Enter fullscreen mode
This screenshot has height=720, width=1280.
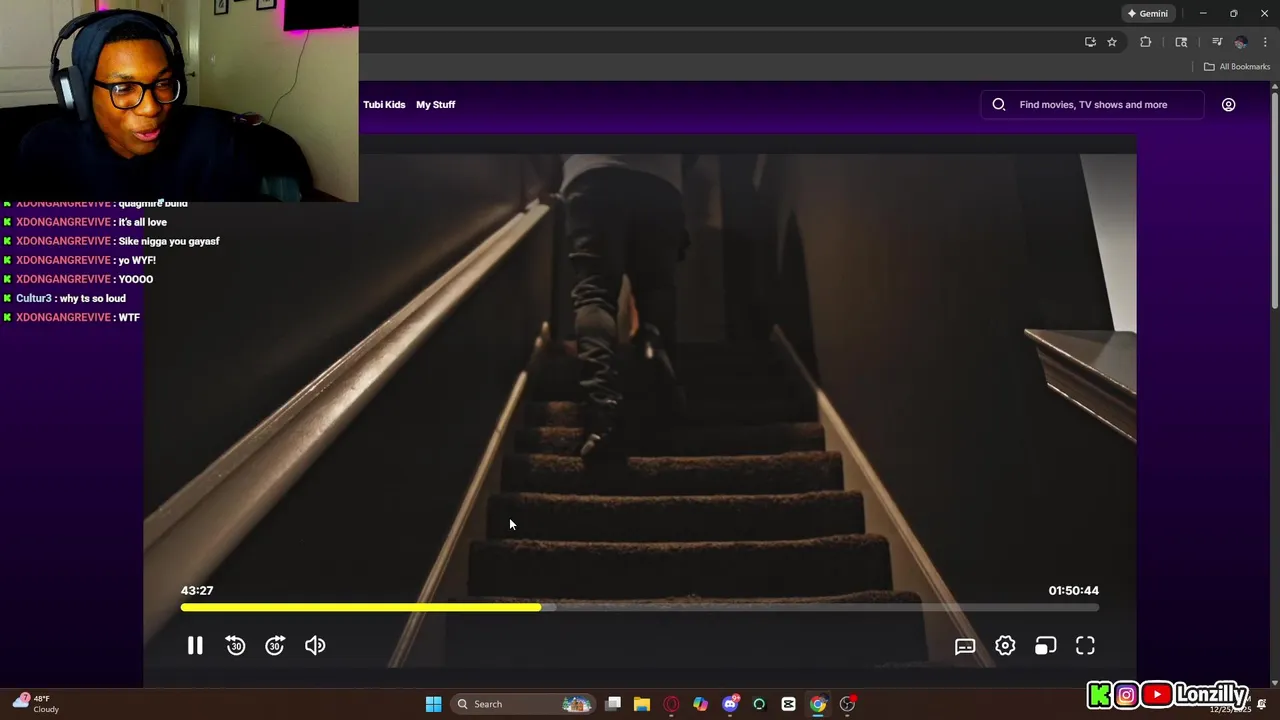coord(1085,646)
